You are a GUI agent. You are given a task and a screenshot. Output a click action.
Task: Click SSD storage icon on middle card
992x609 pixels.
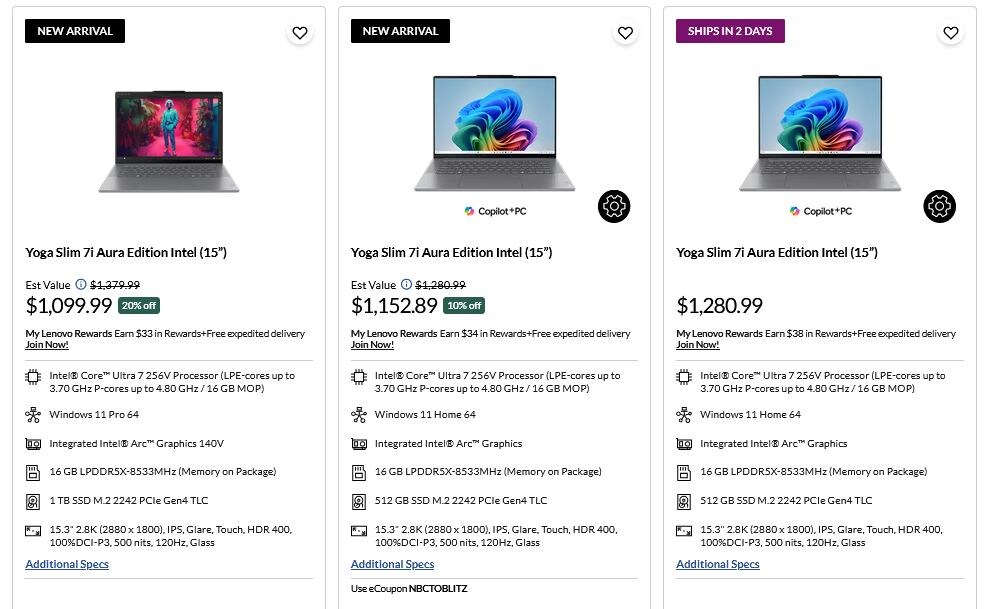359,501
